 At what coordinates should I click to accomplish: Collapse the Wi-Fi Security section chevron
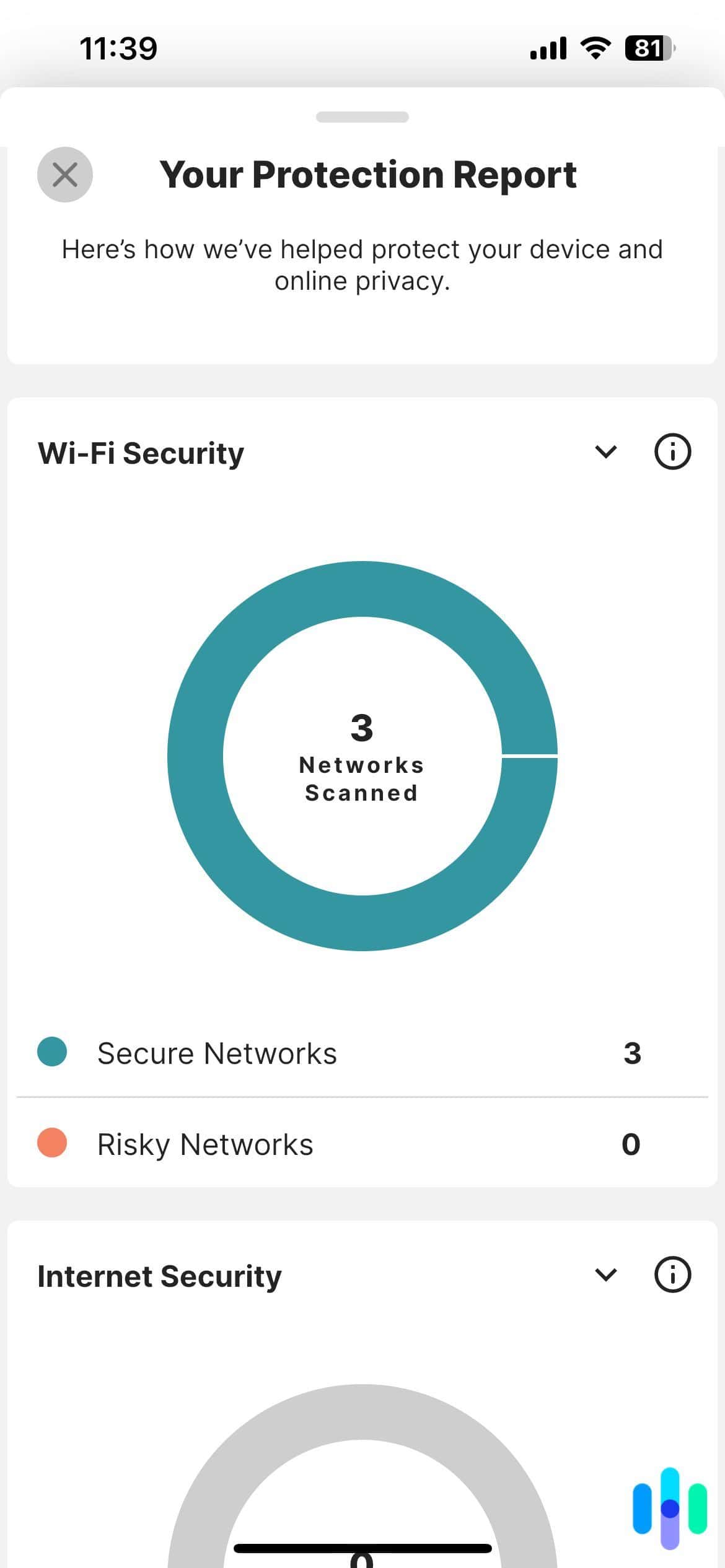tap(606, 452)
